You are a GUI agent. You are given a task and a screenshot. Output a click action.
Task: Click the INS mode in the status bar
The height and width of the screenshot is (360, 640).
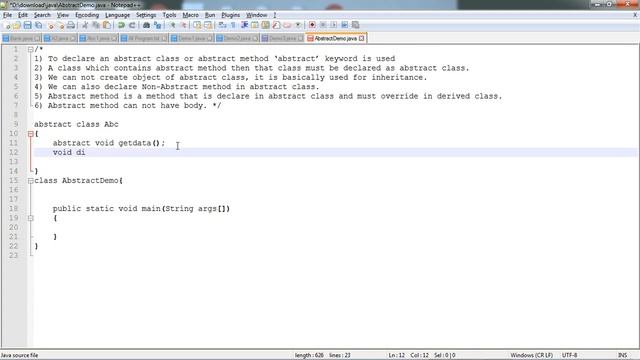(622, 355)
